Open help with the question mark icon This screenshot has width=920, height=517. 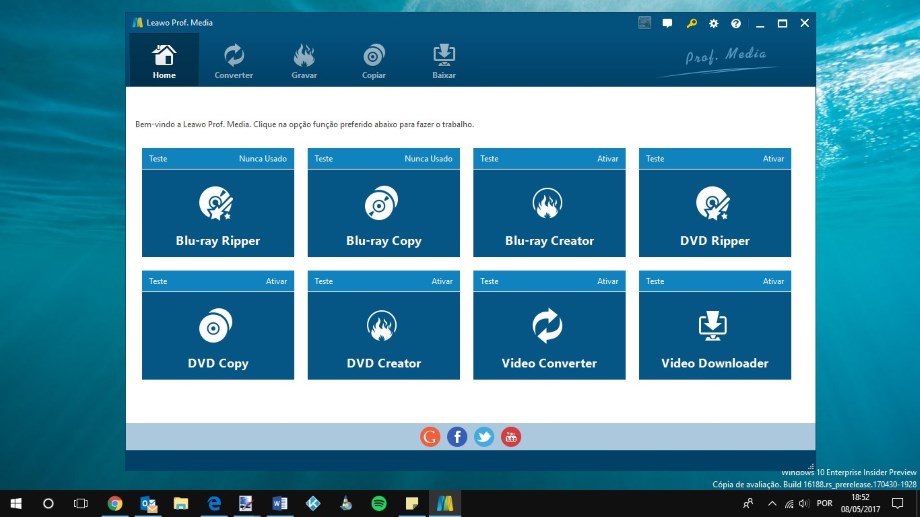click(x=736, y=23)
